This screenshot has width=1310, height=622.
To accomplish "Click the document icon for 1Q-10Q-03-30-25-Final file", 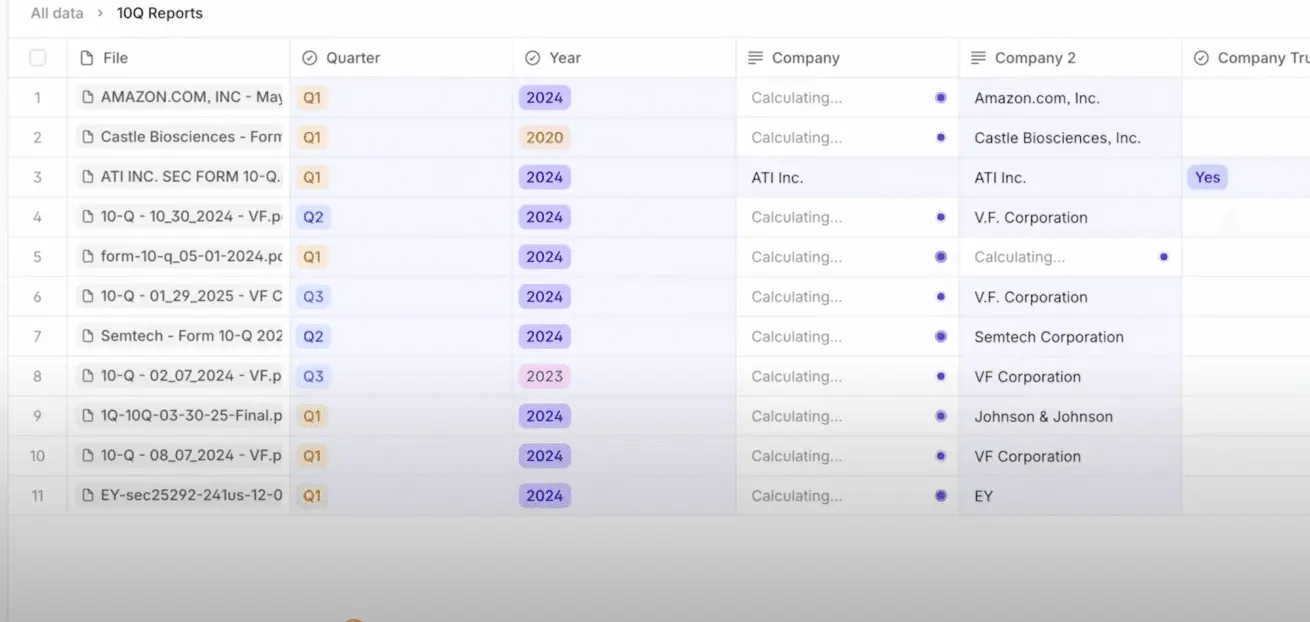I will click(x=88, y=416).
